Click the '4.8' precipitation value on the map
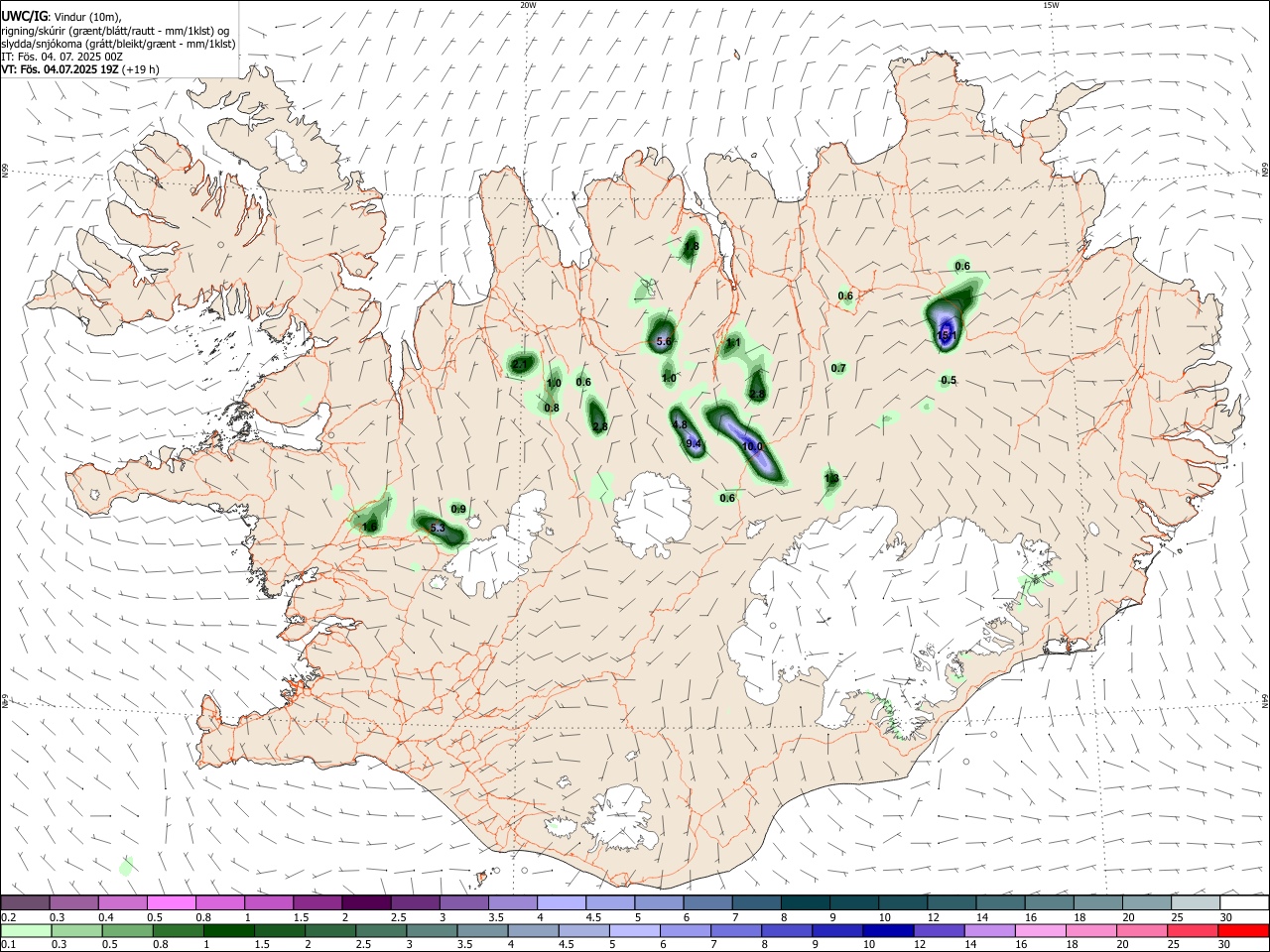The width and height of the screenshot is (1270, 952). 680,424
